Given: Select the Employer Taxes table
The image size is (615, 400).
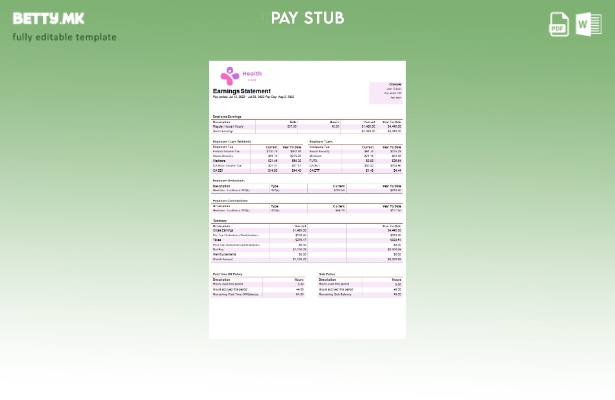Looking at the screenshot, I should pos(355,157).
